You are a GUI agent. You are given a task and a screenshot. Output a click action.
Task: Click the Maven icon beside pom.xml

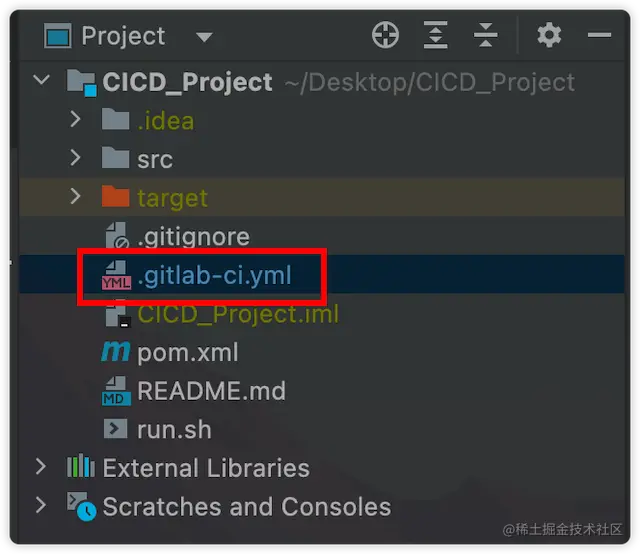116,352
